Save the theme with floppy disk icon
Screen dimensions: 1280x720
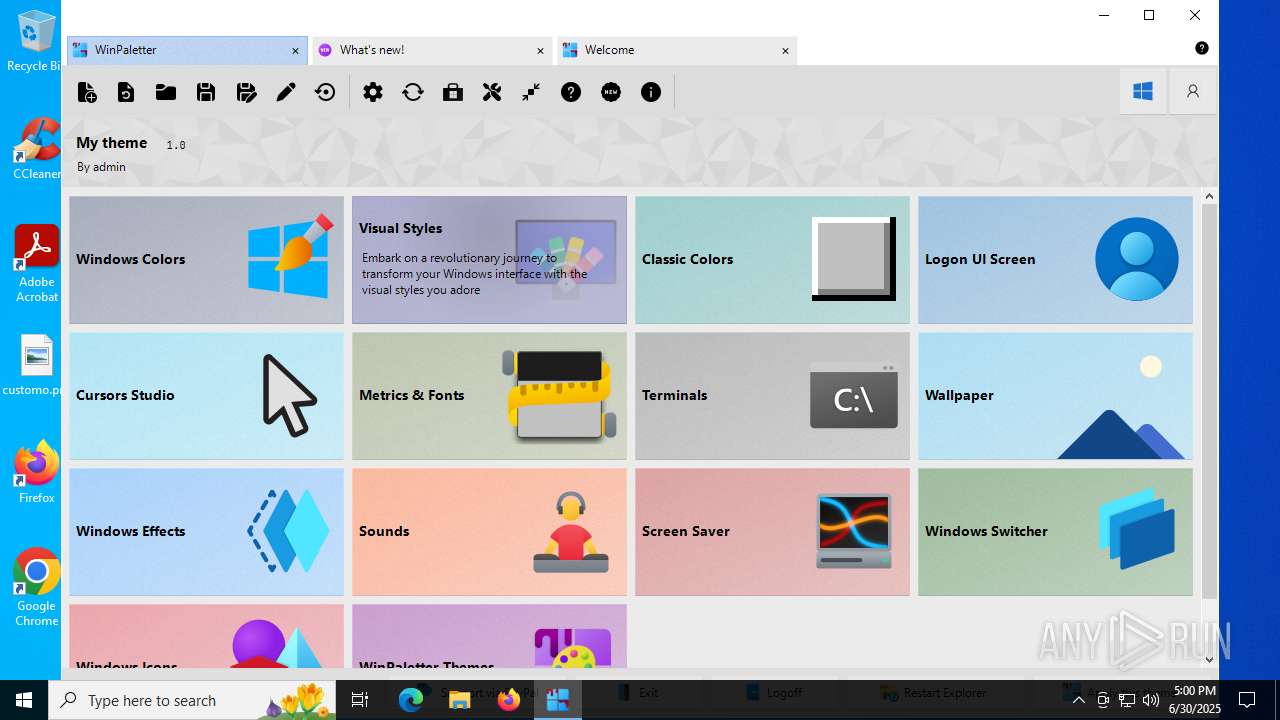click(206, 92)
